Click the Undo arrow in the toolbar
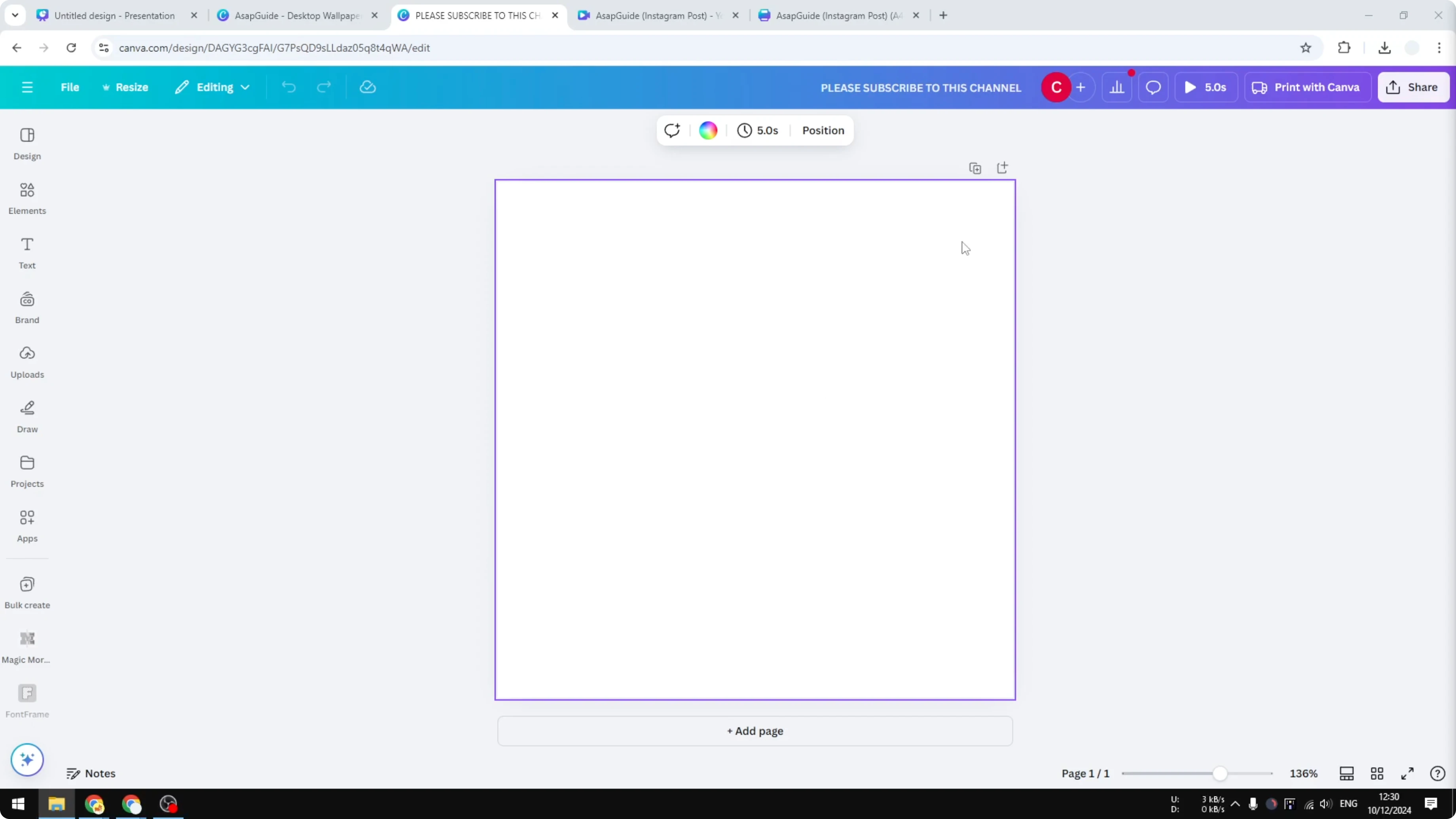Screen dimensions: 1456x819 288,87
